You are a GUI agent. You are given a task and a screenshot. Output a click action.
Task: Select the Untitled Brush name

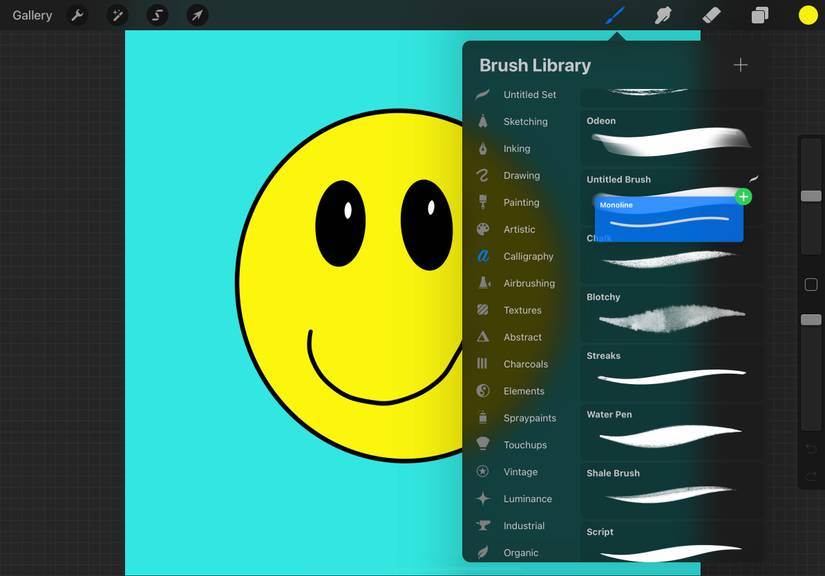618,179
